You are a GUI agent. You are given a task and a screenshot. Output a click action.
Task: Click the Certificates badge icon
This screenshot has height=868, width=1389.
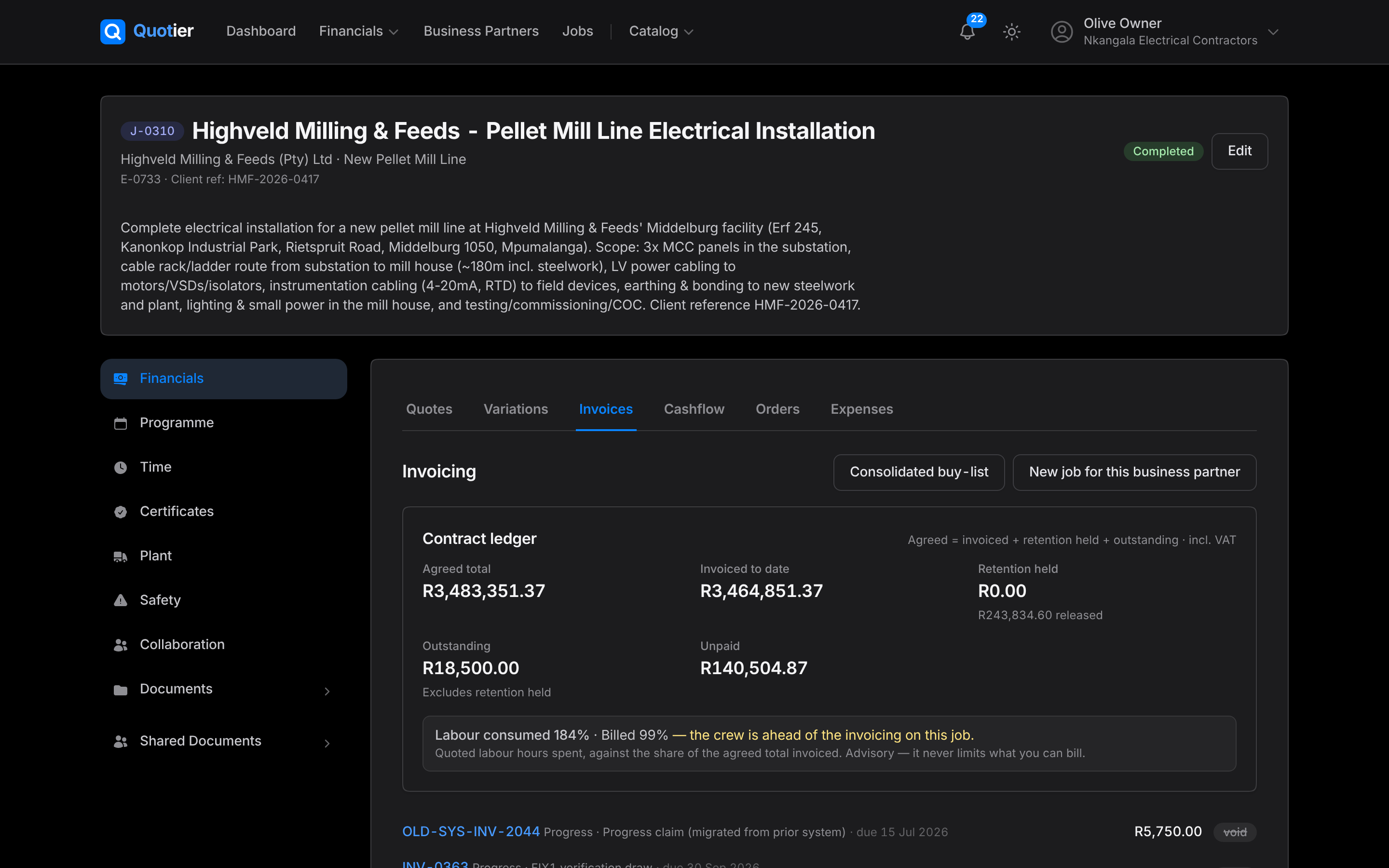(x=121, y=512)
